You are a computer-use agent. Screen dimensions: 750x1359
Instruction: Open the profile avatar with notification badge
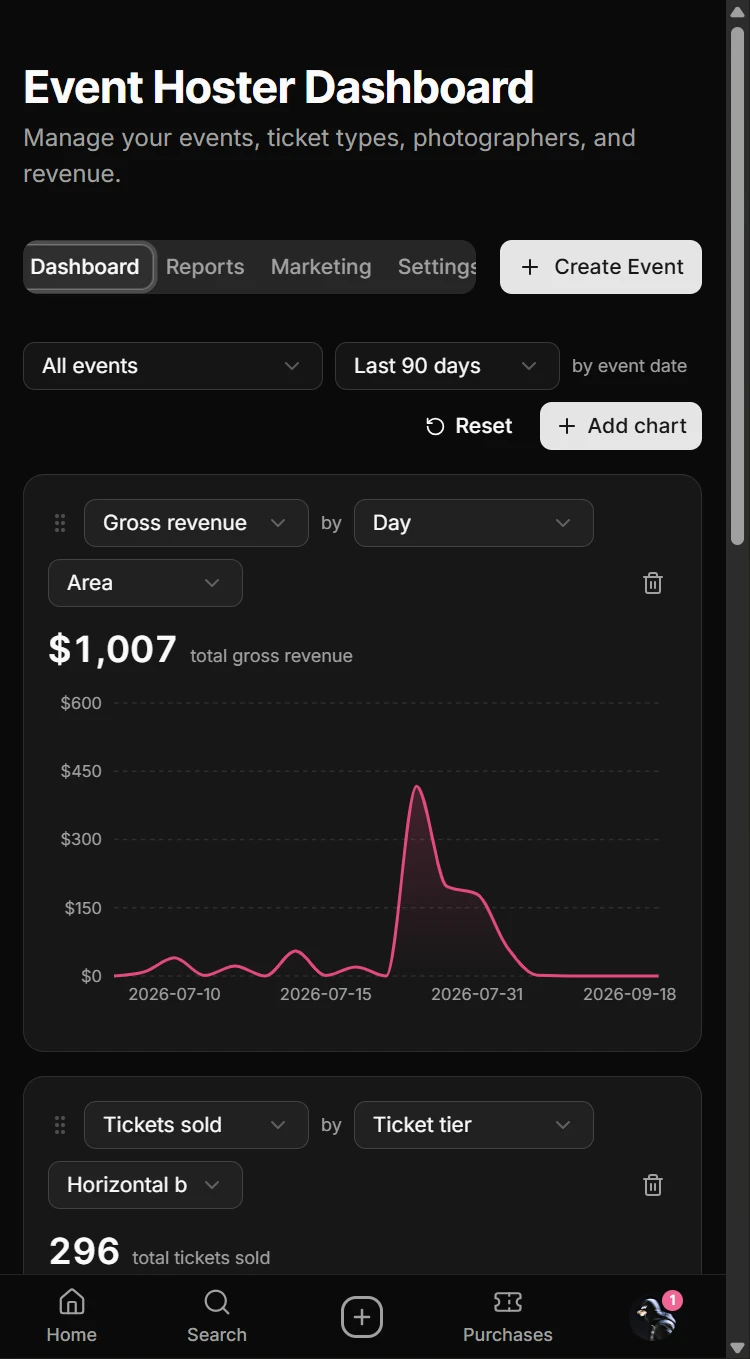[654, 1317]
